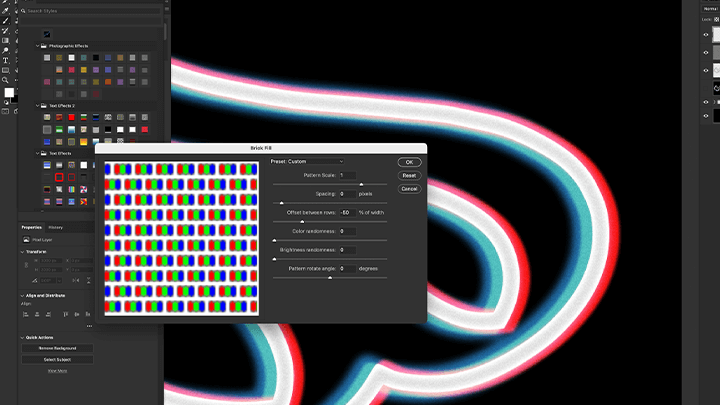Hide the top layer with eye icon

click(706, 34)
